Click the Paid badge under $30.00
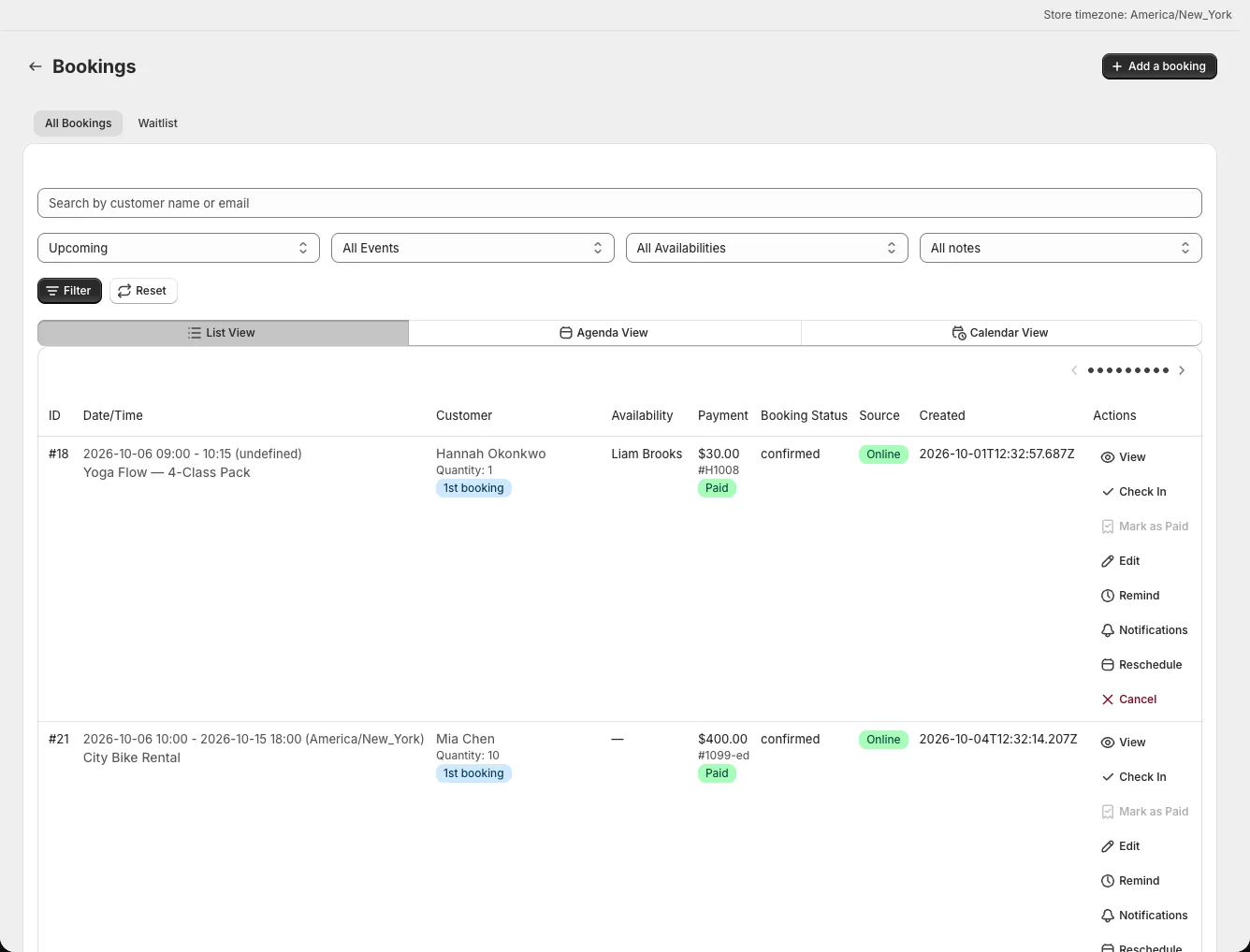1250x952 pixels. pos(717,488)
